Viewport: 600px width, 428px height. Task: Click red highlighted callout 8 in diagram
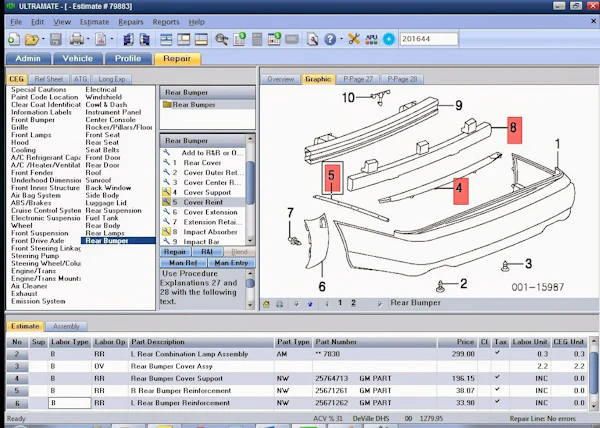514,130
